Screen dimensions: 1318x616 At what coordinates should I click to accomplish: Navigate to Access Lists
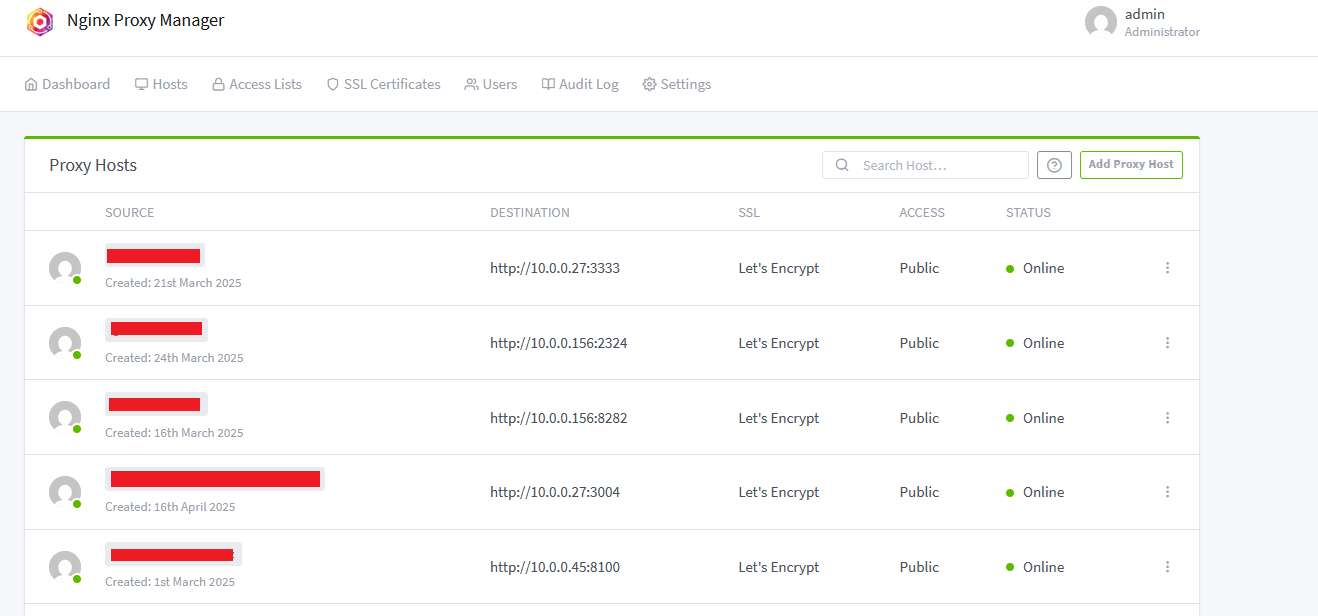[257, 85]
